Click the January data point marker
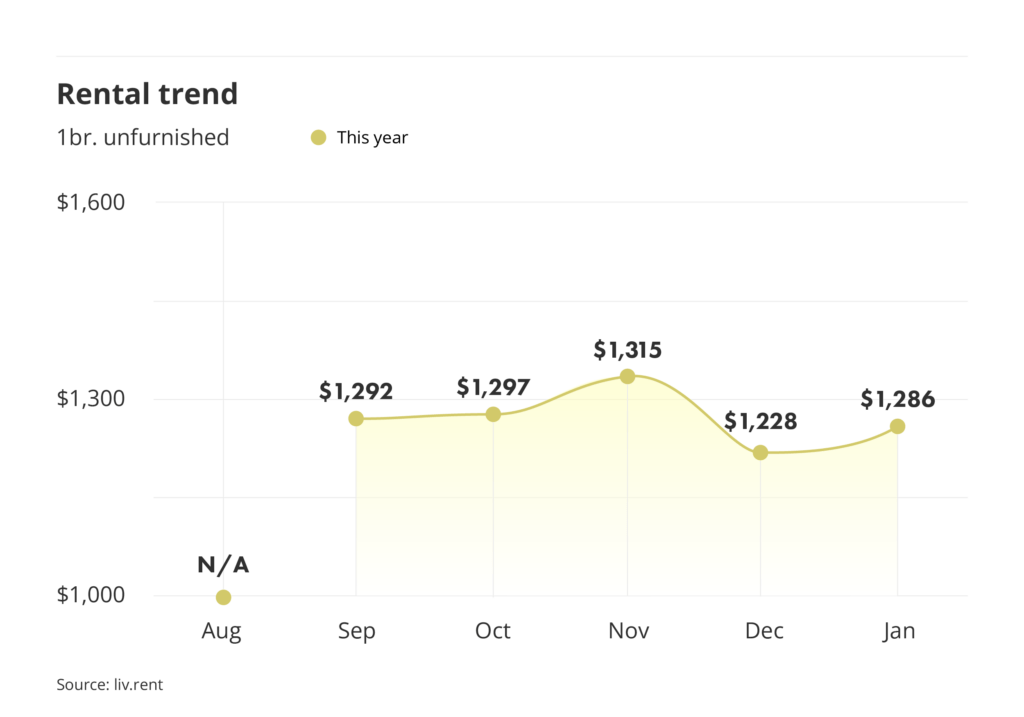The height and width of the screenshot is (717, 1024). click(x=897, y=426)
